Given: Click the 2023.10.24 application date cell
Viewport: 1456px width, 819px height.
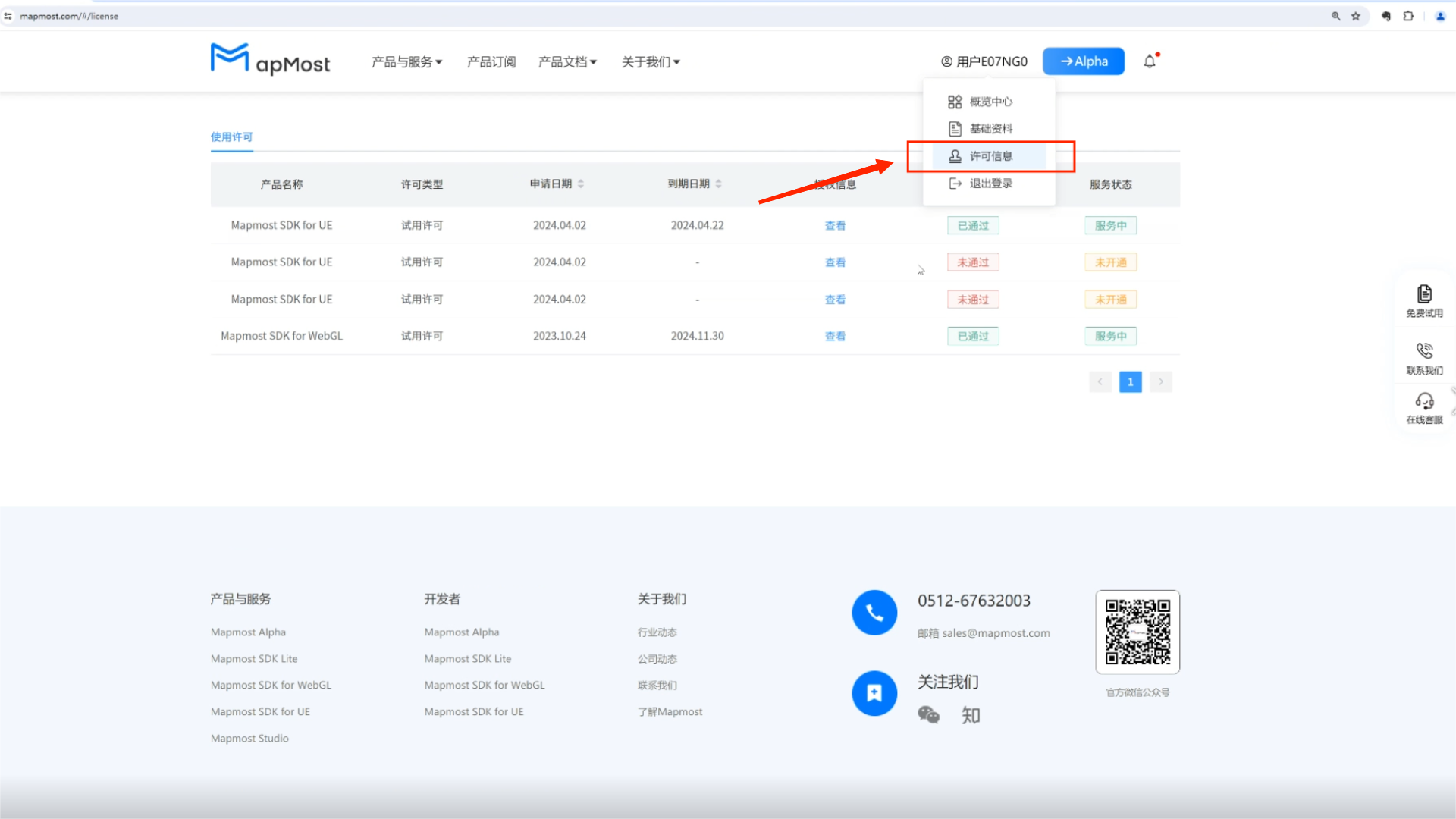Looking at the screenshot, I should [x=560, y=336].
